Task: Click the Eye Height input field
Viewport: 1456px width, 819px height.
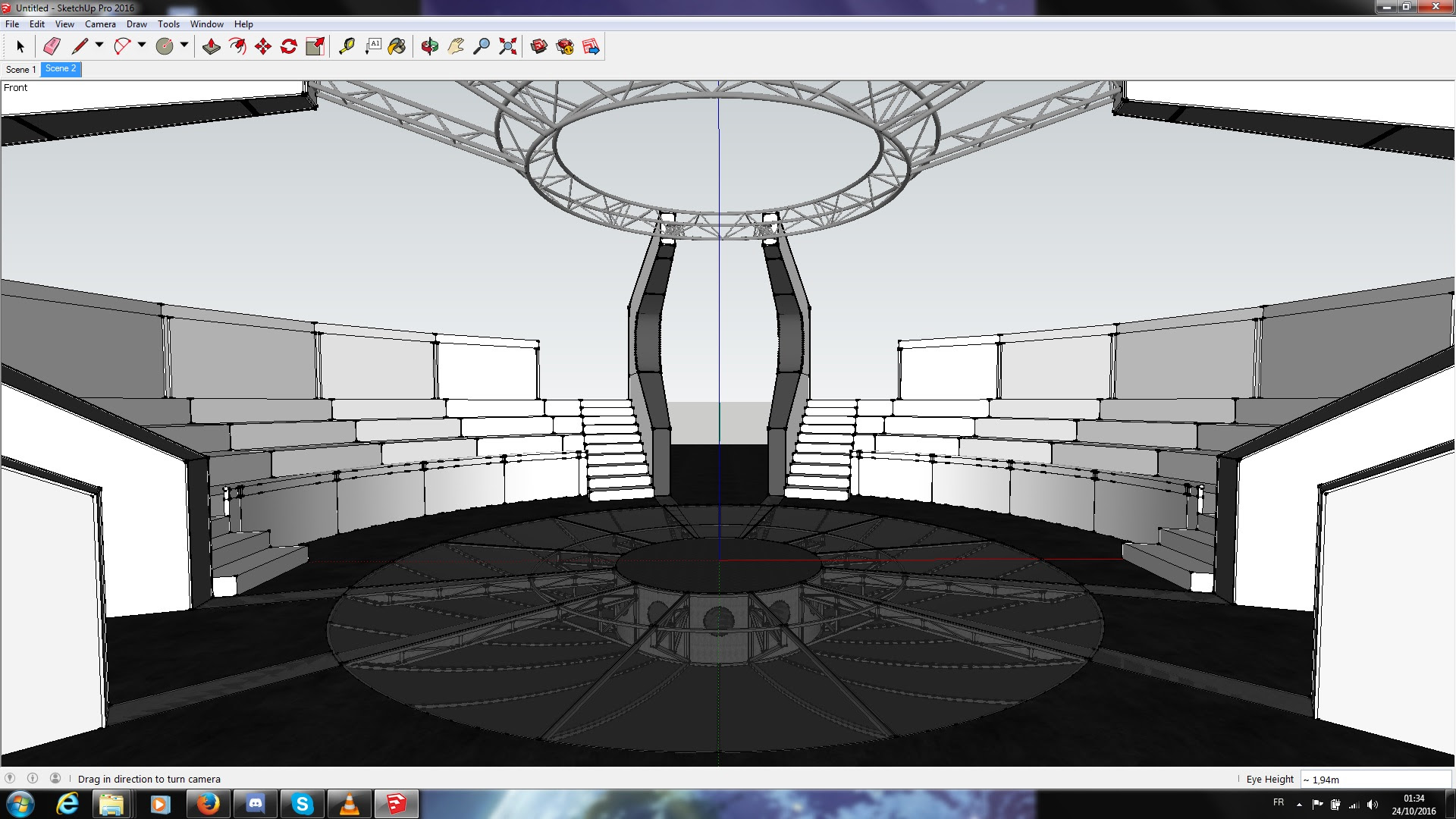Action: [x=1373, y=779]
